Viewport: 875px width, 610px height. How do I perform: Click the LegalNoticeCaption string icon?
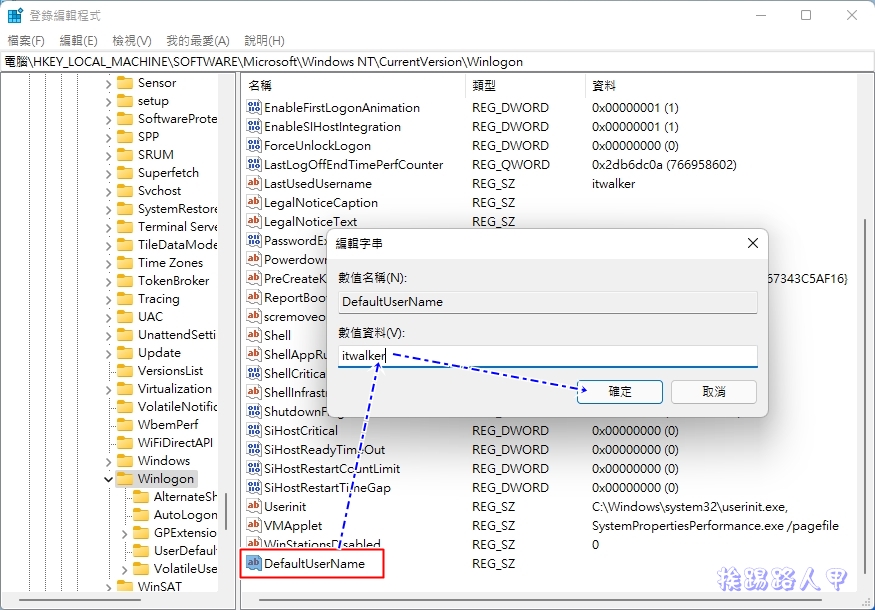253,202
